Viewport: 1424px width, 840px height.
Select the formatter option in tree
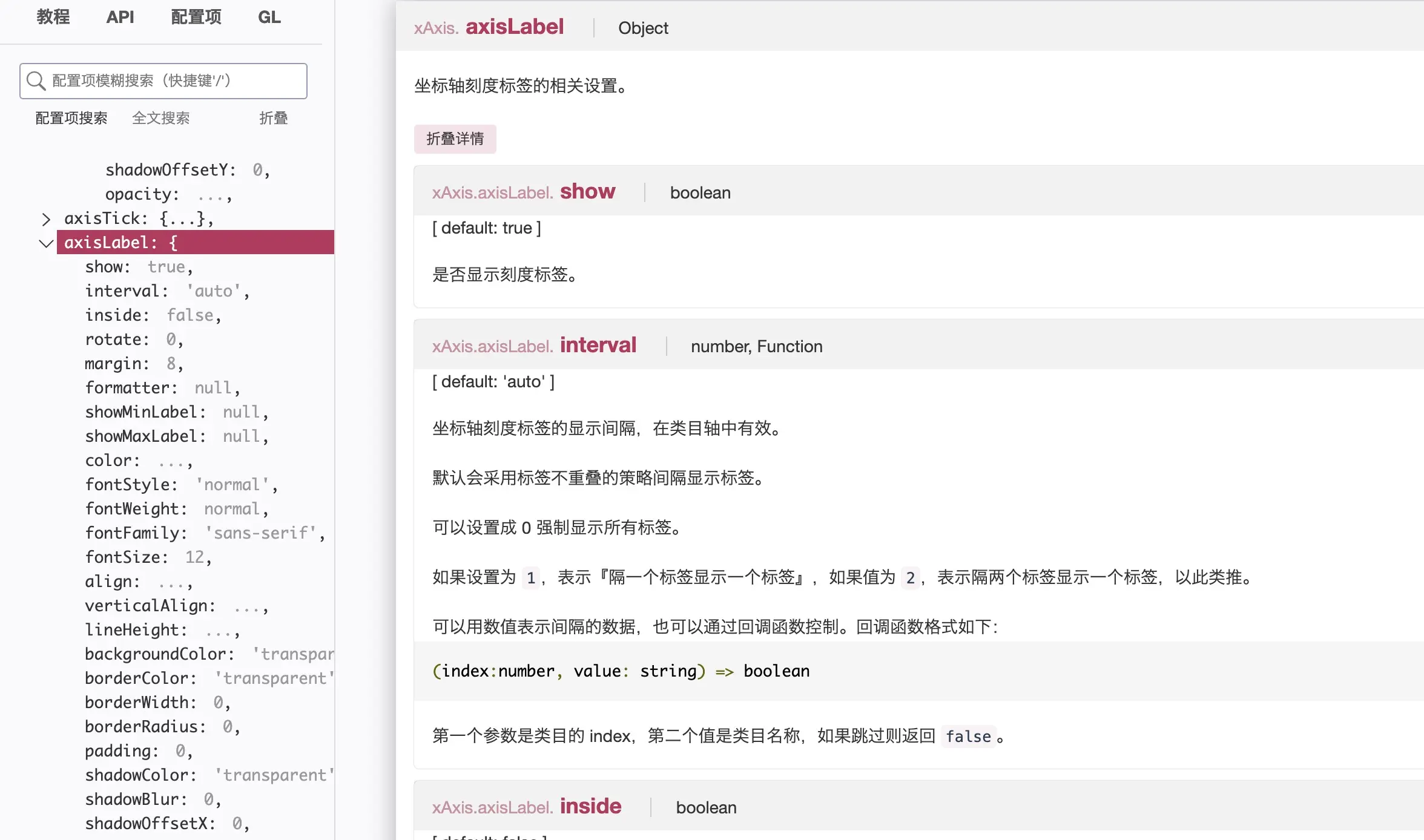(x=131, y=388)
